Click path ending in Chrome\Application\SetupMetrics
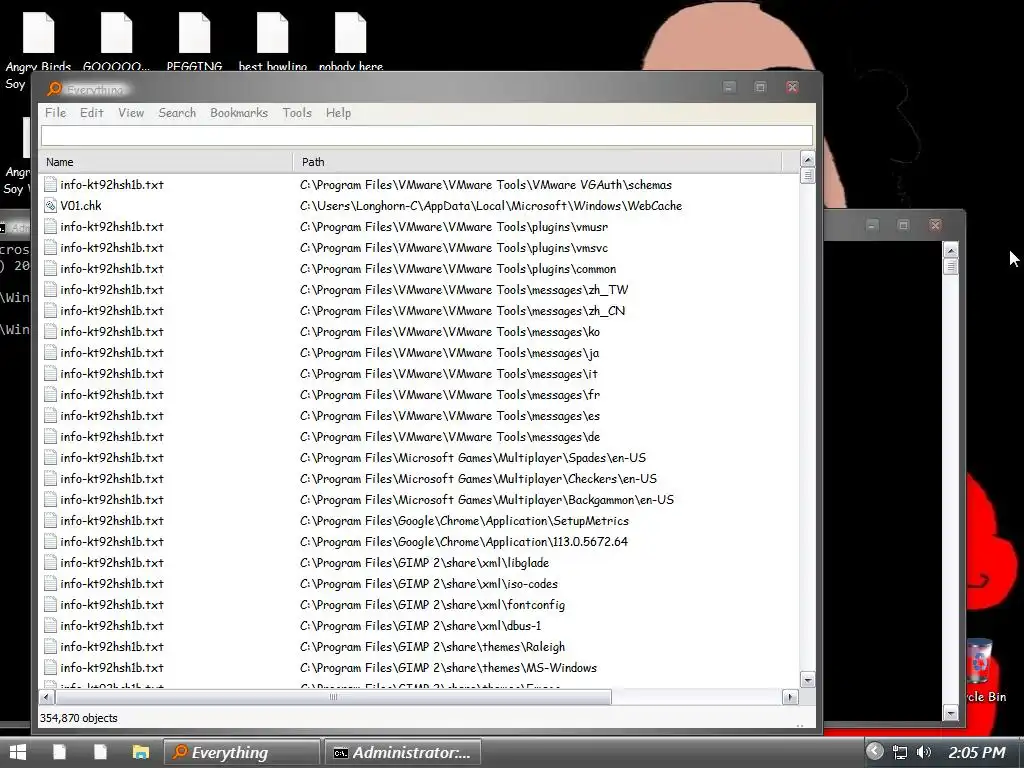Screen dimensions: 1024x768 pos(464,520)
